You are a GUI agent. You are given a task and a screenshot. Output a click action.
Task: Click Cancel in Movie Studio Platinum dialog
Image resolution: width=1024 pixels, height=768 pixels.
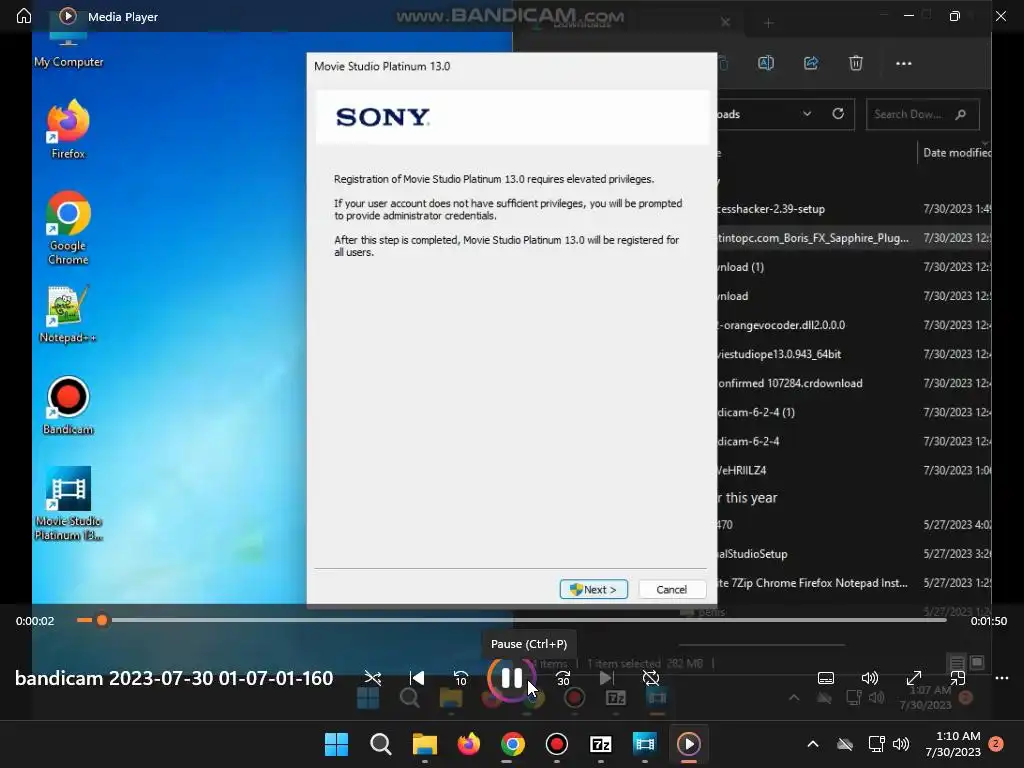click(x=671, y=589)
